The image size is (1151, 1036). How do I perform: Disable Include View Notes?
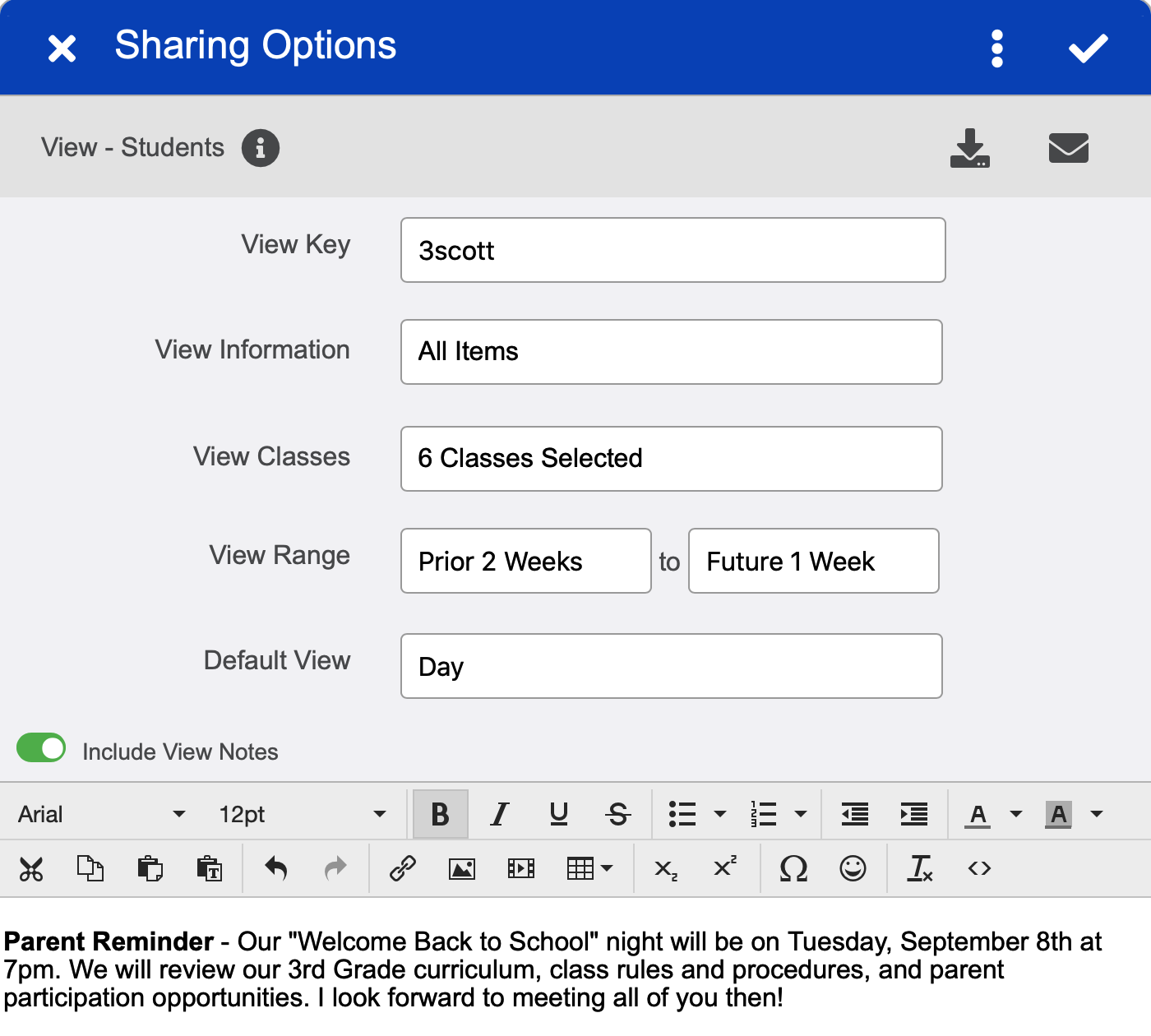tap(40, 748)
